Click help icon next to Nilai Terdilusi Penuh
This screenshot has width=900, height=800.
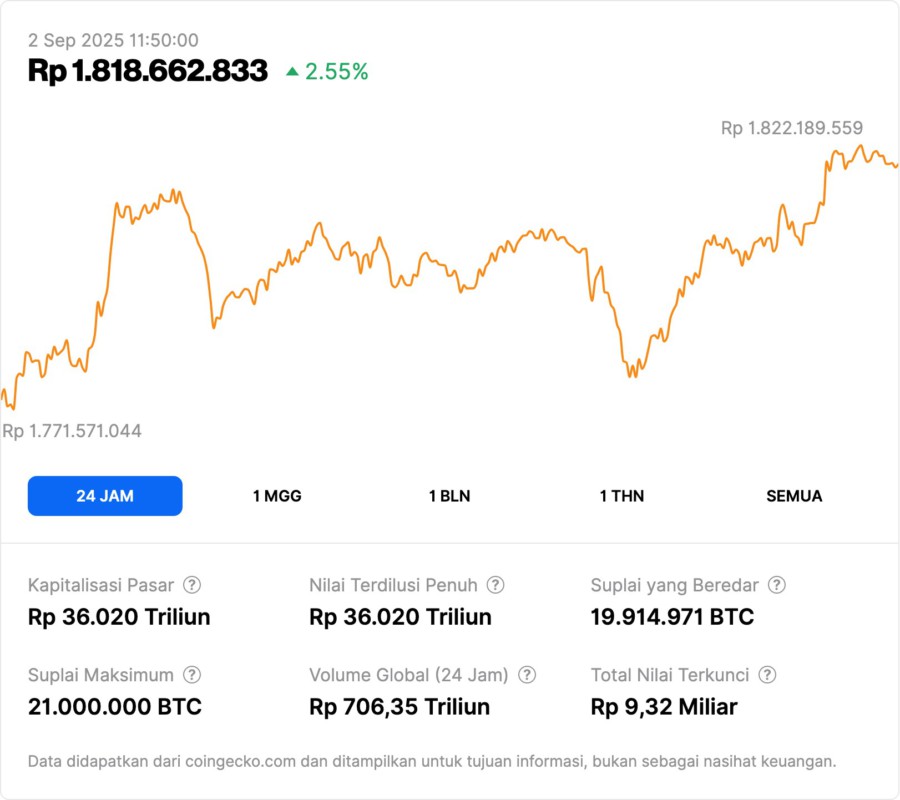[495, 585]
